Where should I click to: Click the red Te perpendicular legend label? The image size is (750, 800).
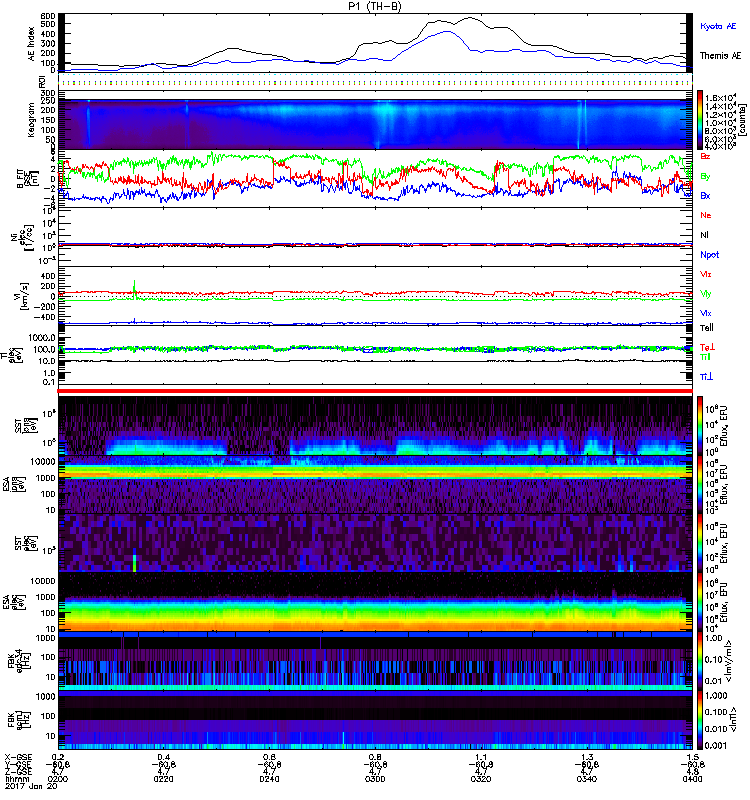pos(707,347)
